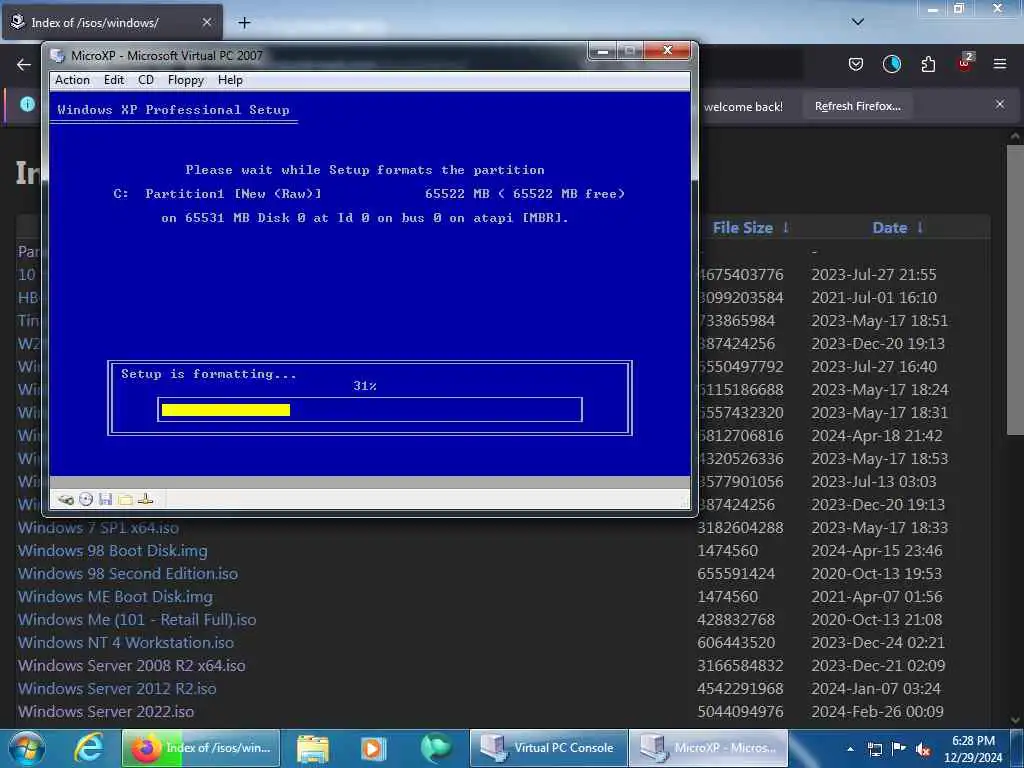Open the Firefox extensions puzzle icon

pyautogui.click(x=928, y=64)
